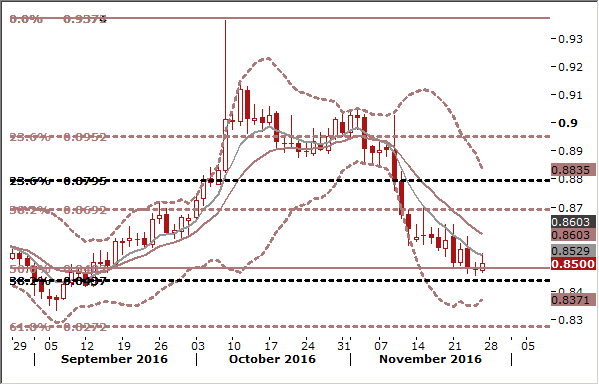This screenshot has width=599, height=385.
Task: Click the 0.8603 price tag with black background
Action: click(x=573, y=222)
